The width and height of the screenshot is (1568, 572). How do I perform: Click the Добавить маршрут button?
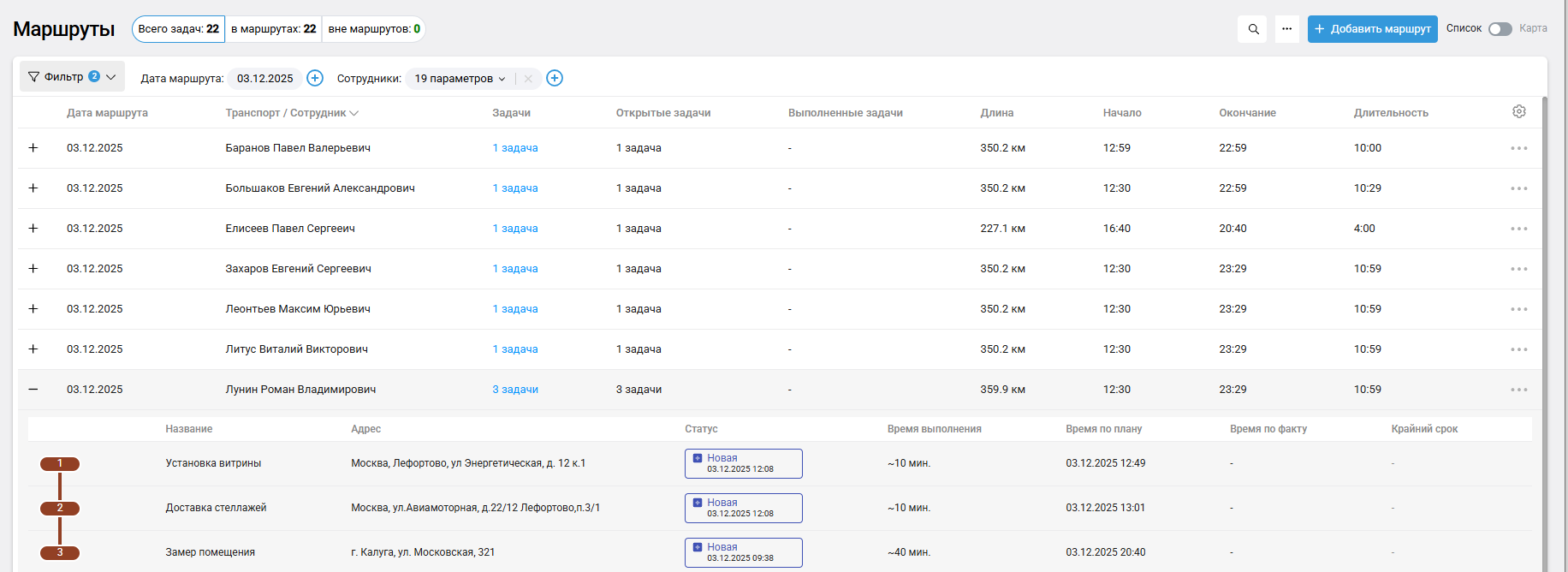pos(1372,29)
